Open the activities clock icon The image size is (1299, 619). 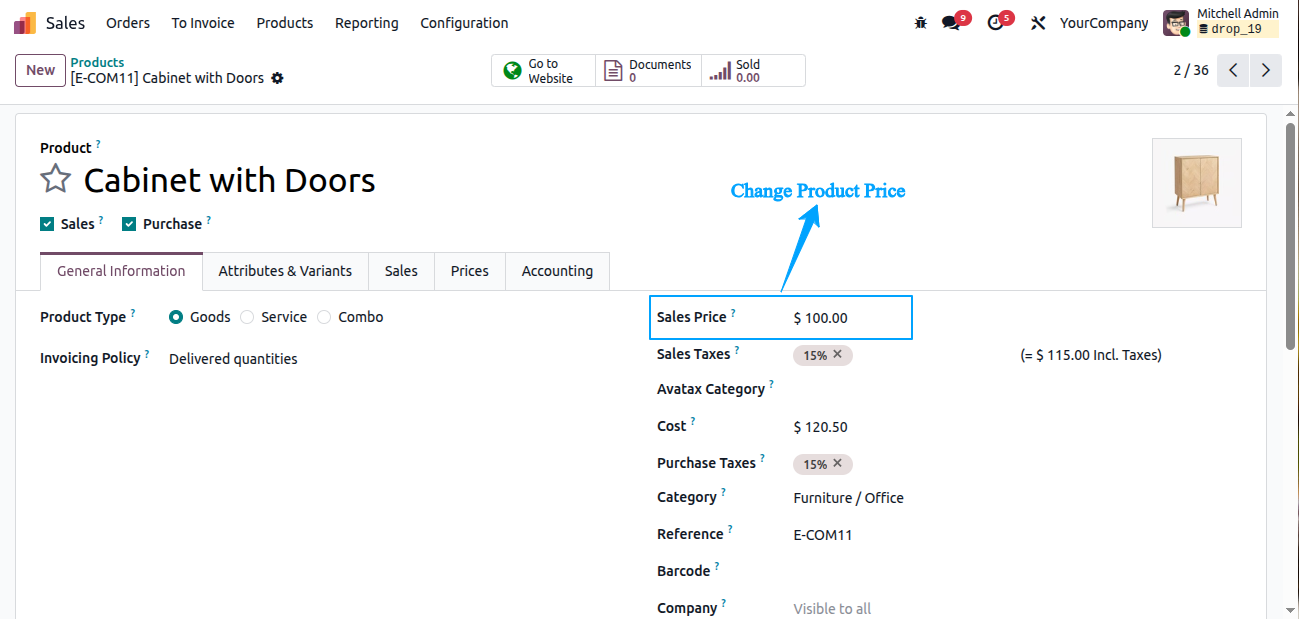pos(995,23)
